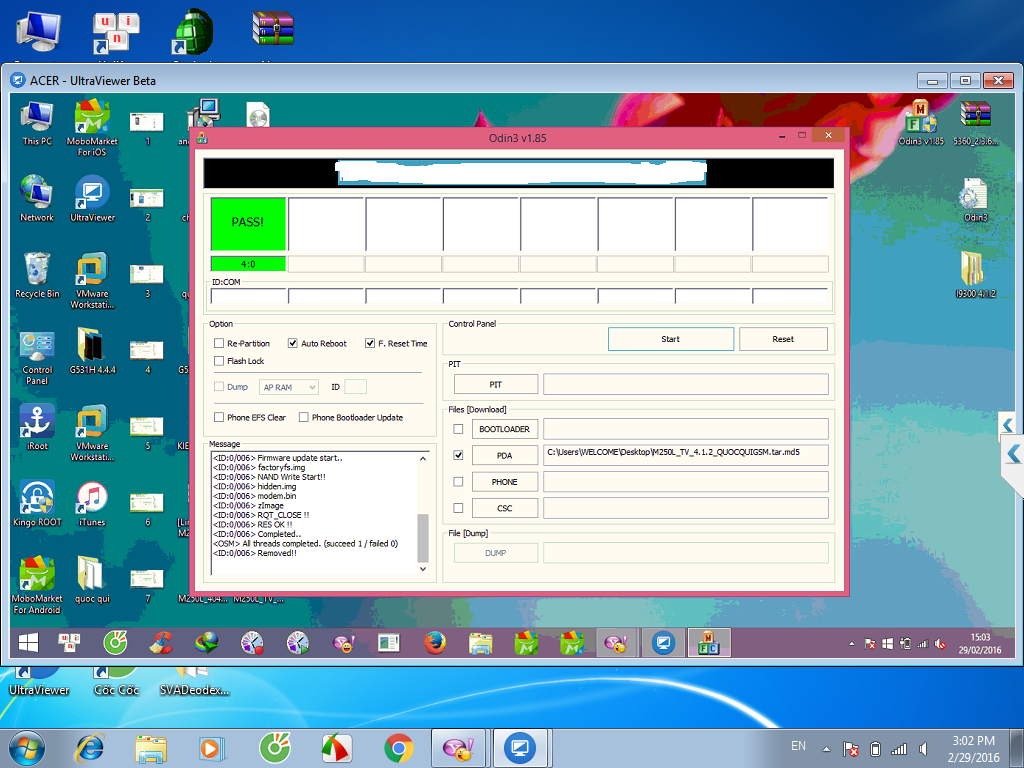Select the Odin3 v1.85 desktop icon
Screen dimensions: 1024x768
pyautogui.click(x=921, y=123)
